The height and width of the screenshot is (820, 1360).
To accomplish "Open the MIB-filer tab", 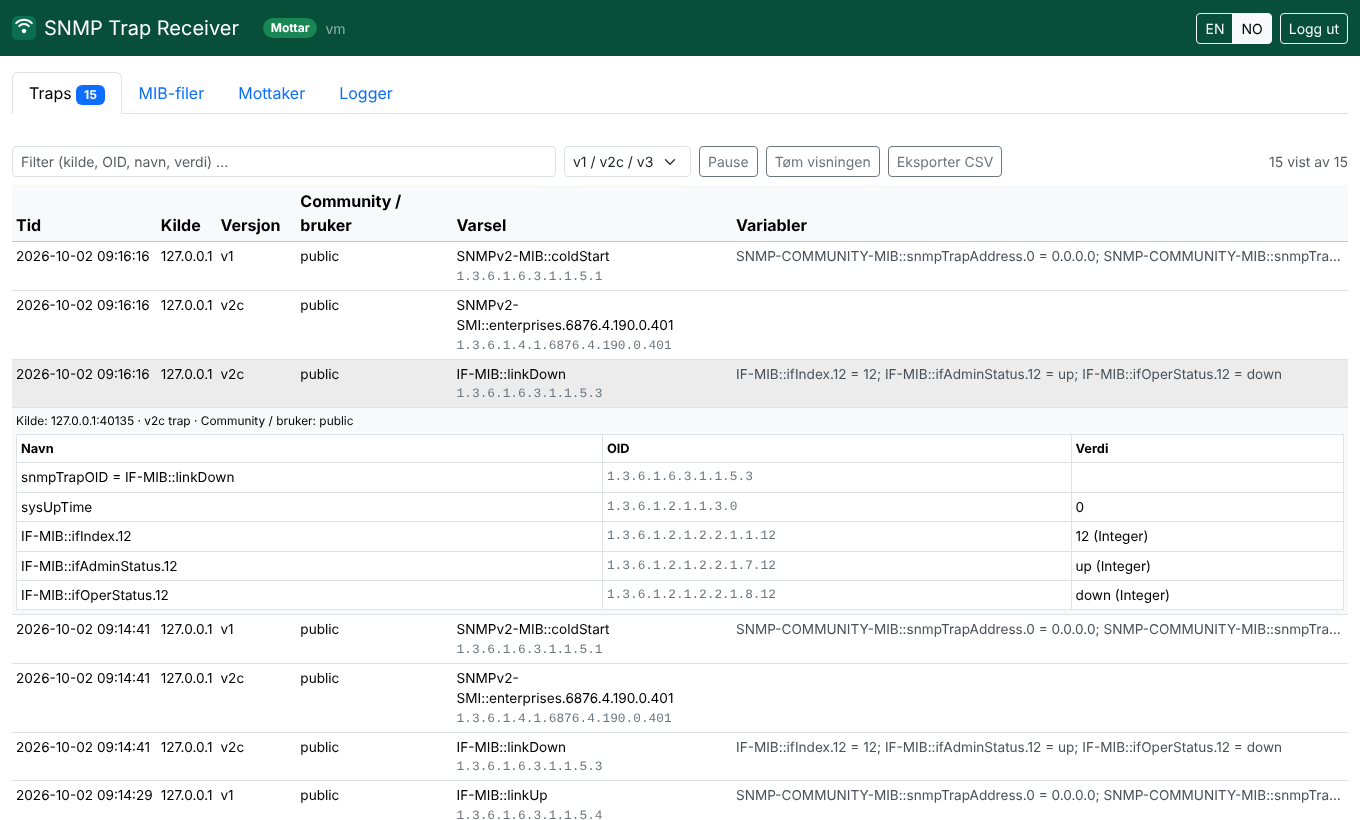I will coord(171,93).
